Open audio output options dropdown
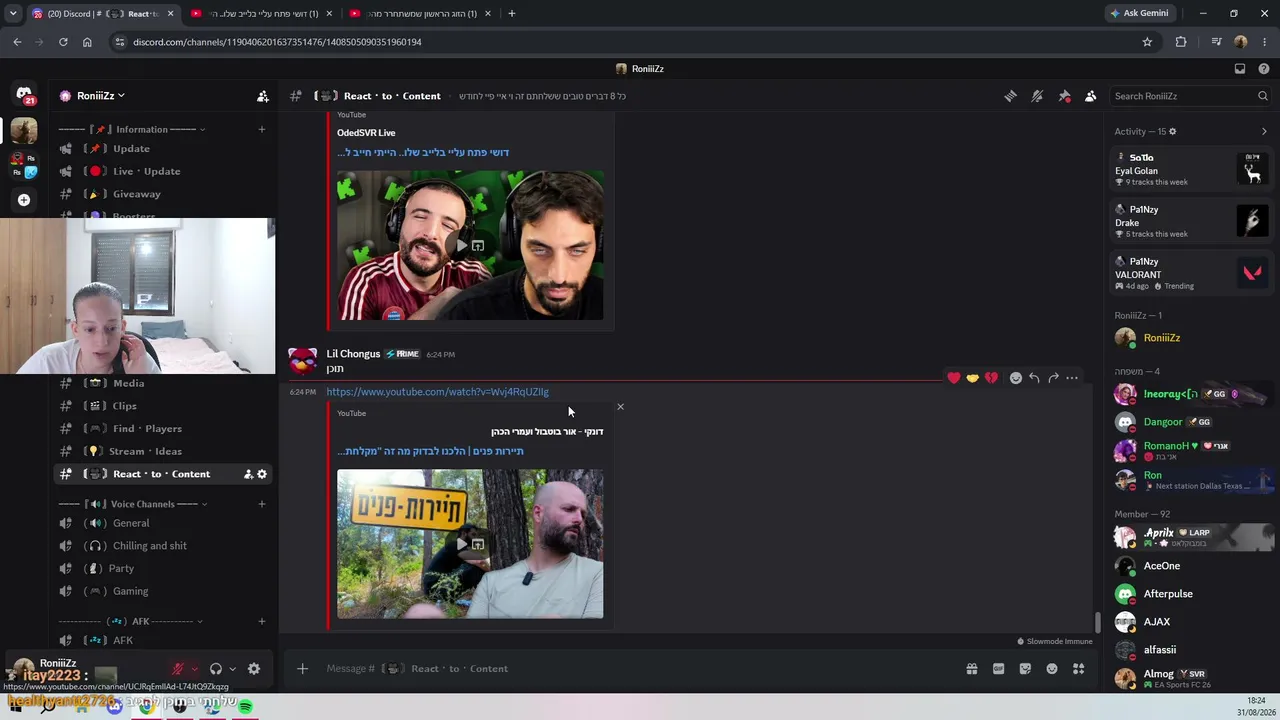 (x=232, y=669)
